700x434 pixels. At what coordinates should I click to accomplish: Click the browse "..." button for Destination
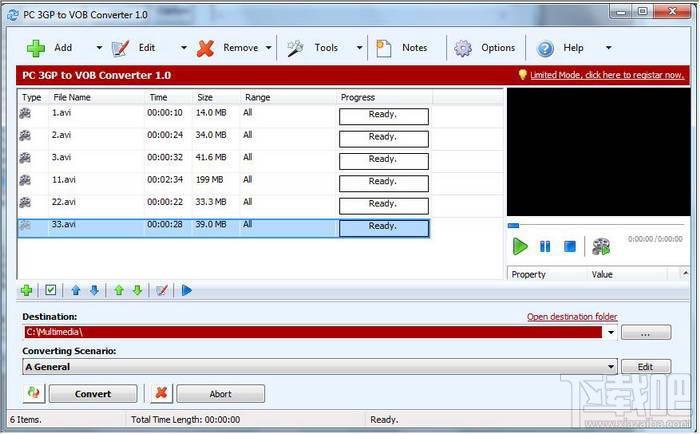pyautogui.click(x=646, y=333)
